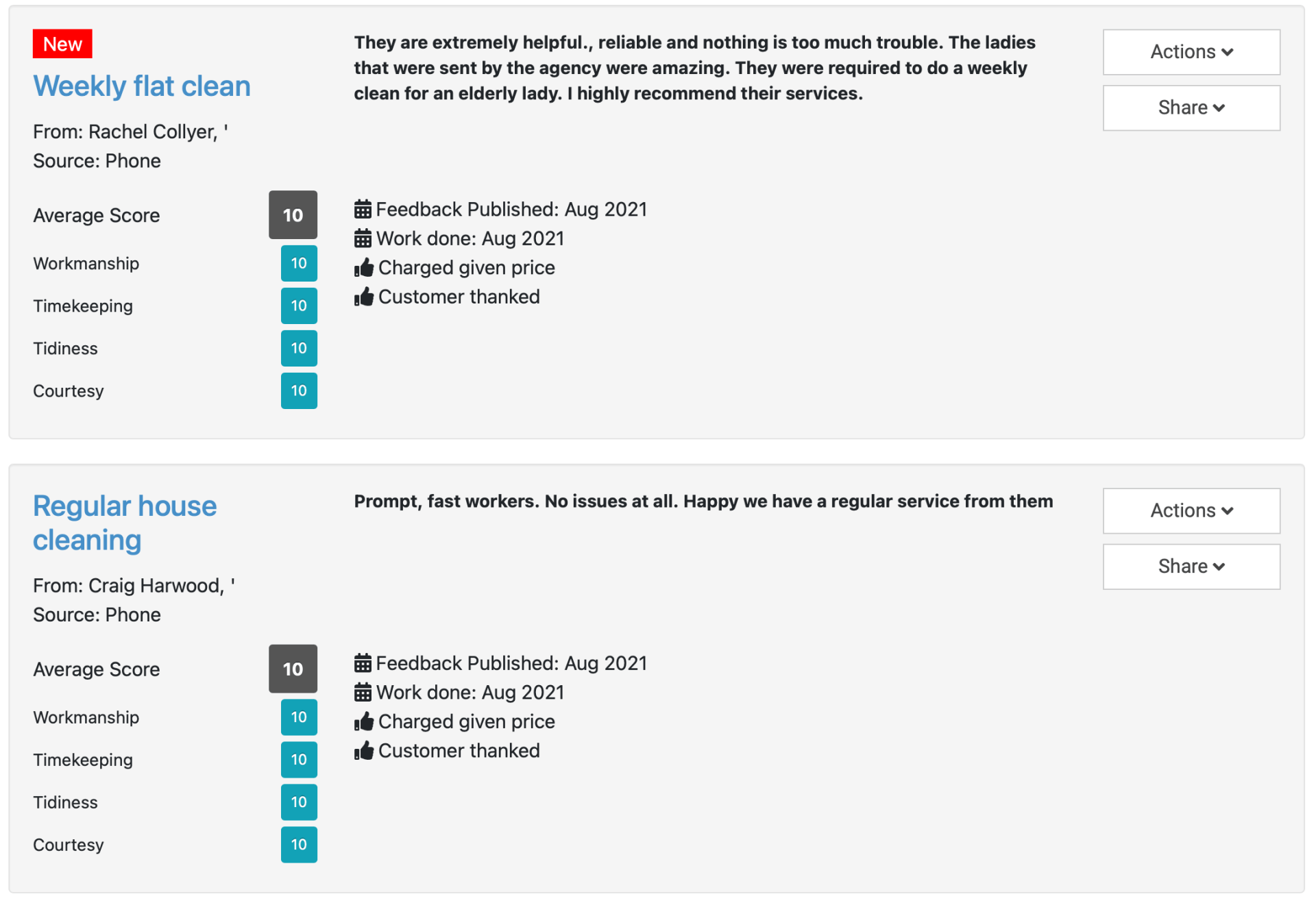1316x903 pixels.
Task: Click Average Score badge on Regular house cleaning
Action: 293,669
